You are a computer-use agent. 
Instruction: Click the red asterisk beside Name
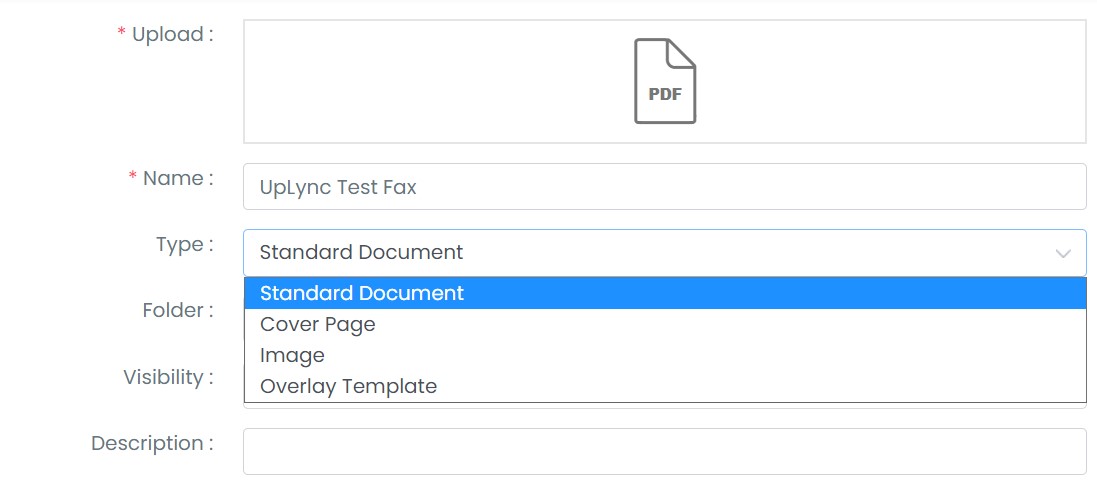point(132,178)
